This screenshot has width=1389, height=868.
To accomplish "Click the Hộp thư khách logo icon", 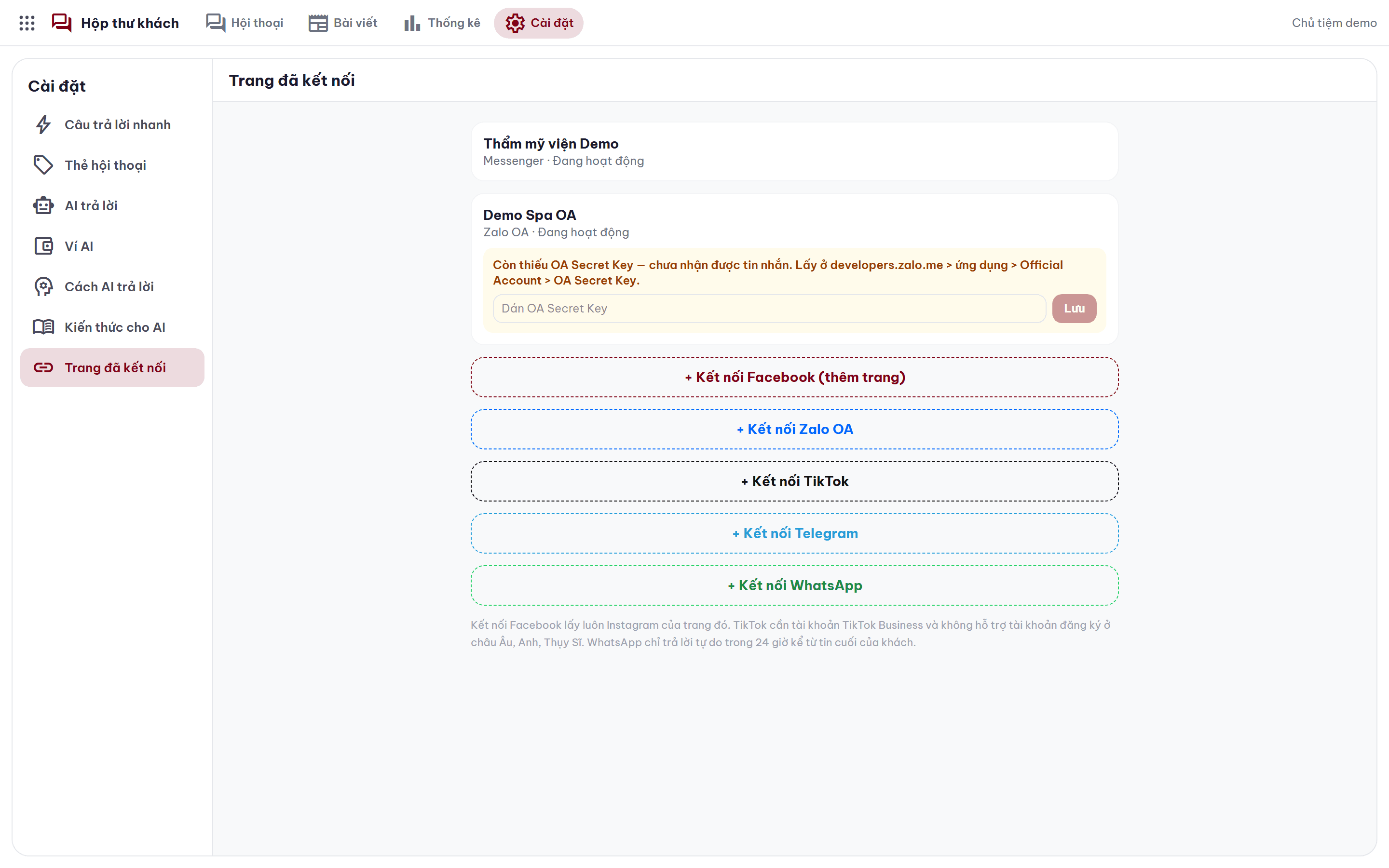I will pos(62,23).
